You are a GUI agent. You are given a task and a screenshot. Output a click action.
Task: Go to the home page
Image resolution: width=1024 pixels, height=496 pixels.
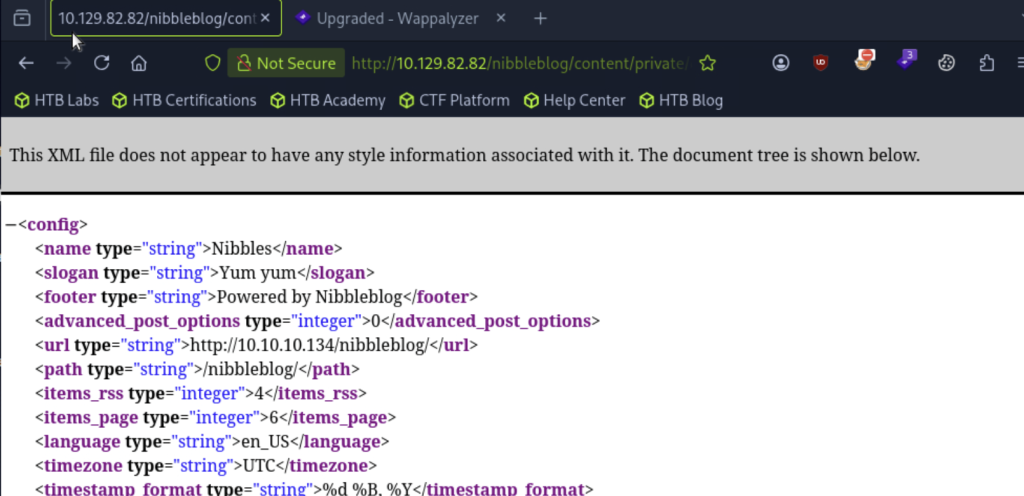[x=138, y=63]
